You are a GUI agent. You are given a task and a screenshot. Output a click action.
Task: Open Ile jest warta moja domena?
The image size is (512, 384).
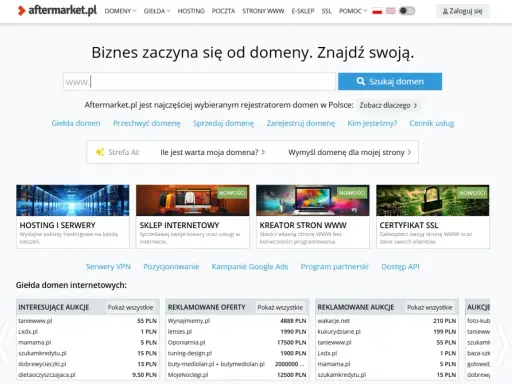pos(212,152)
